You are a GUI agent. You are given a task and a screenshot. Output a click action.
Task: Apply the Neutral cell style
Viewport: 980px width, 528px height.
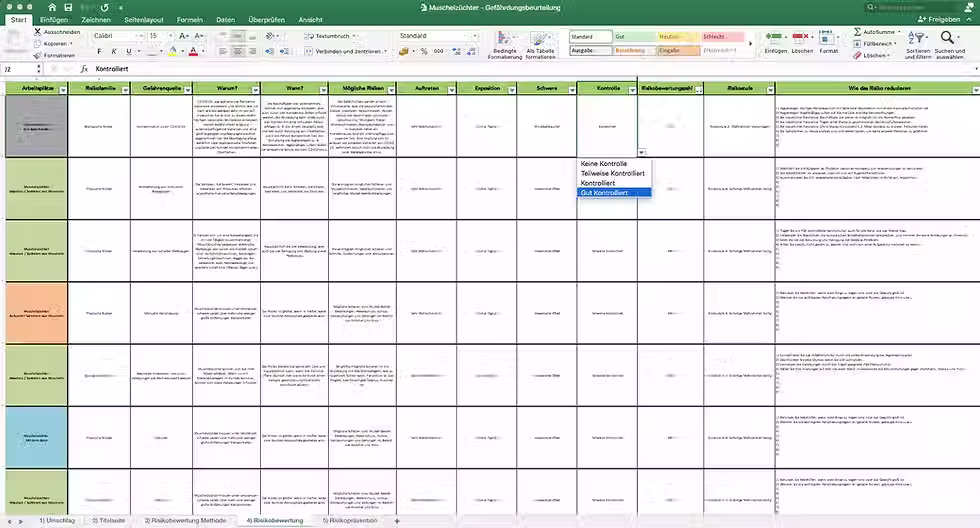678,37
